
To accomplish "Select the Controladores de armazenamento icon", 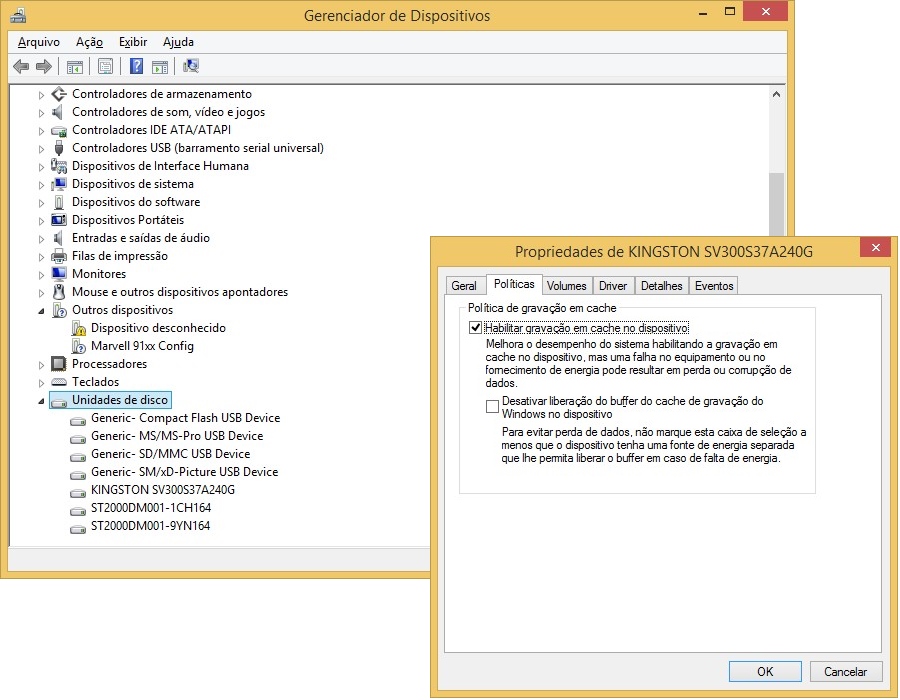I will point(59,94).
